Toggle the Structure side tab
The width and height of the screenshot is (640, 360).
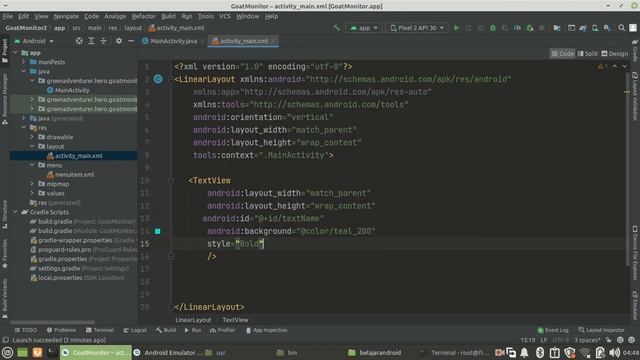tap(4, 214)
